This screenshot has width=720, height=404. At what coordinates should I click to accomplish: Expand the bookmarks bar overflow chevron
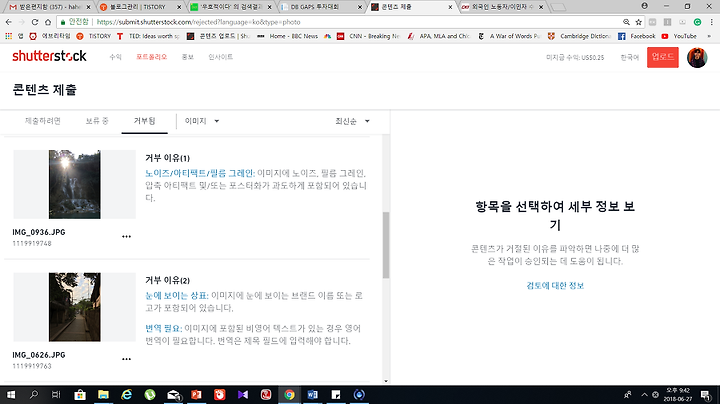click(709, 36)
